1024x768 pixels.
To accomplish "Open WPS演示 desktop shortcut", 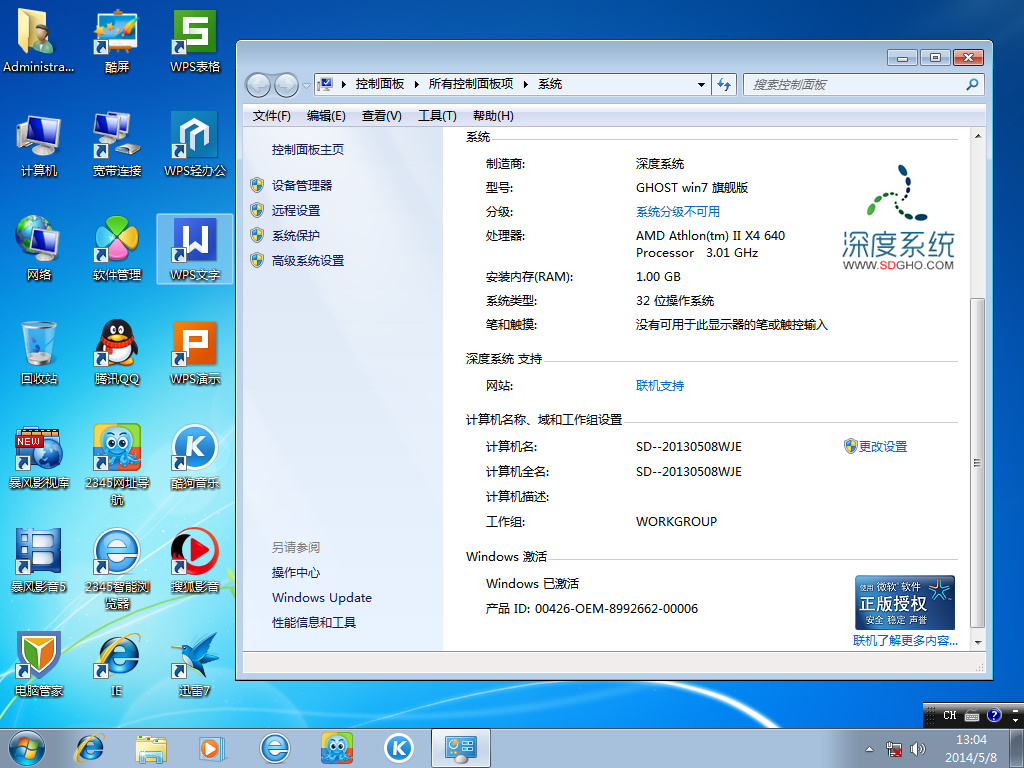I will tap(195, 353).
